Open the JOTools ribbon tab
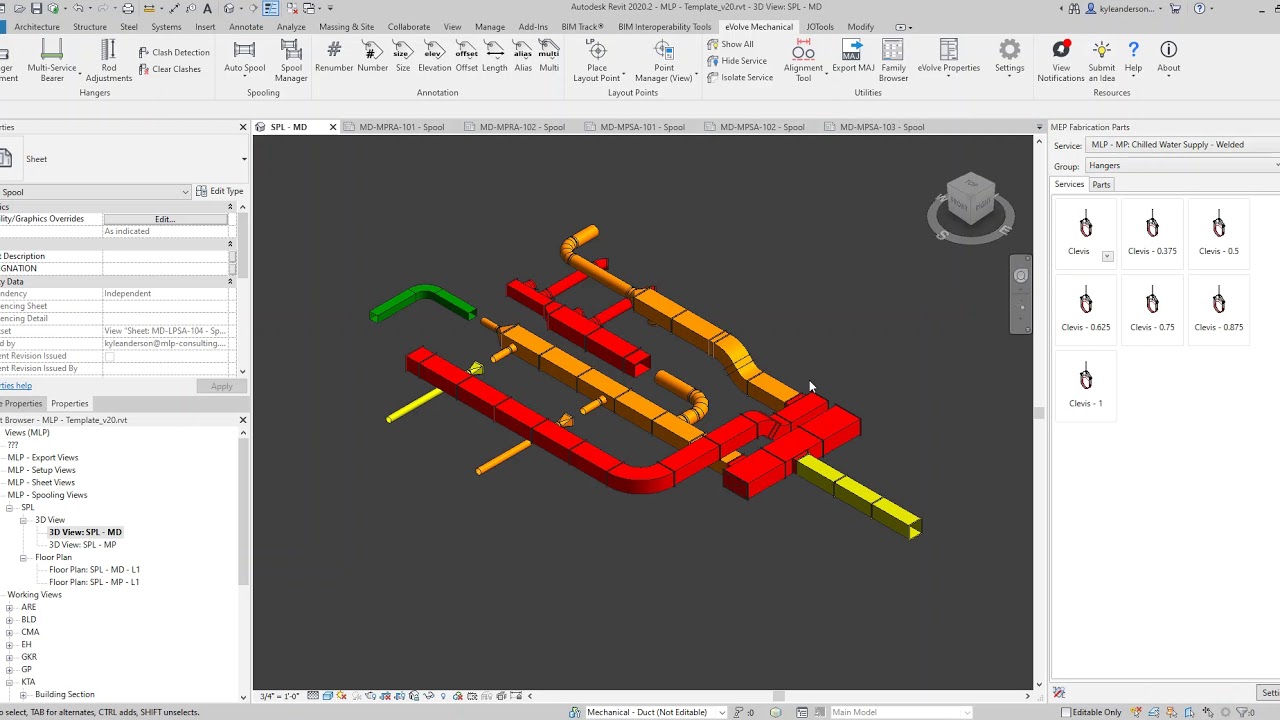 click(820, 27)
